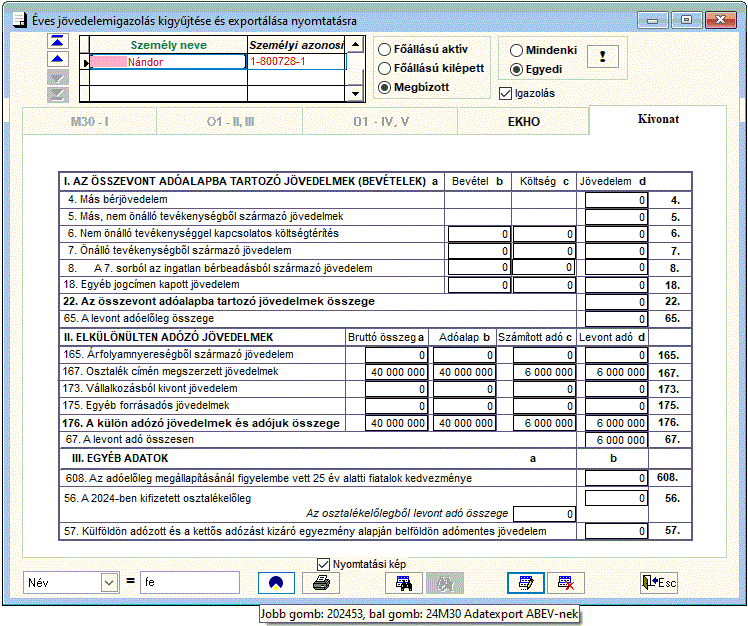Click the greyed-out search again icon

(445, 583)
